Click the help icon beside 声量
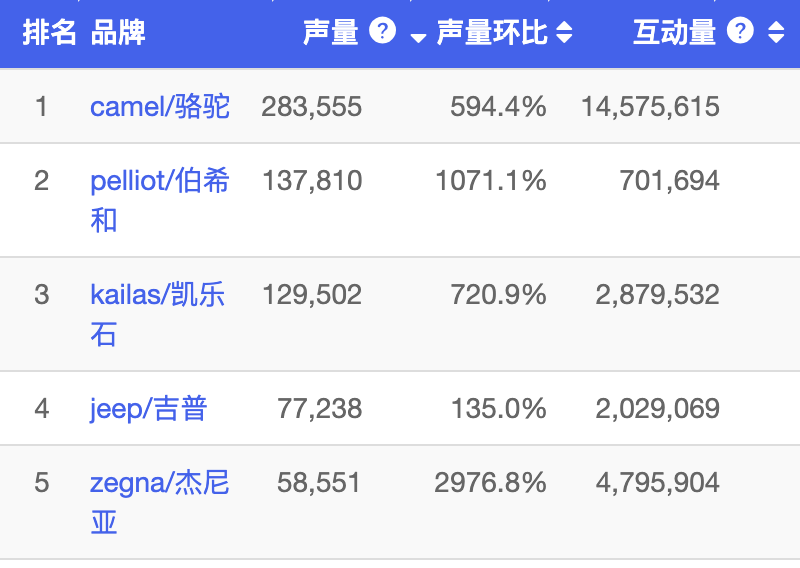The height and width of the screenshot is (568, 800). pos(383,32)
